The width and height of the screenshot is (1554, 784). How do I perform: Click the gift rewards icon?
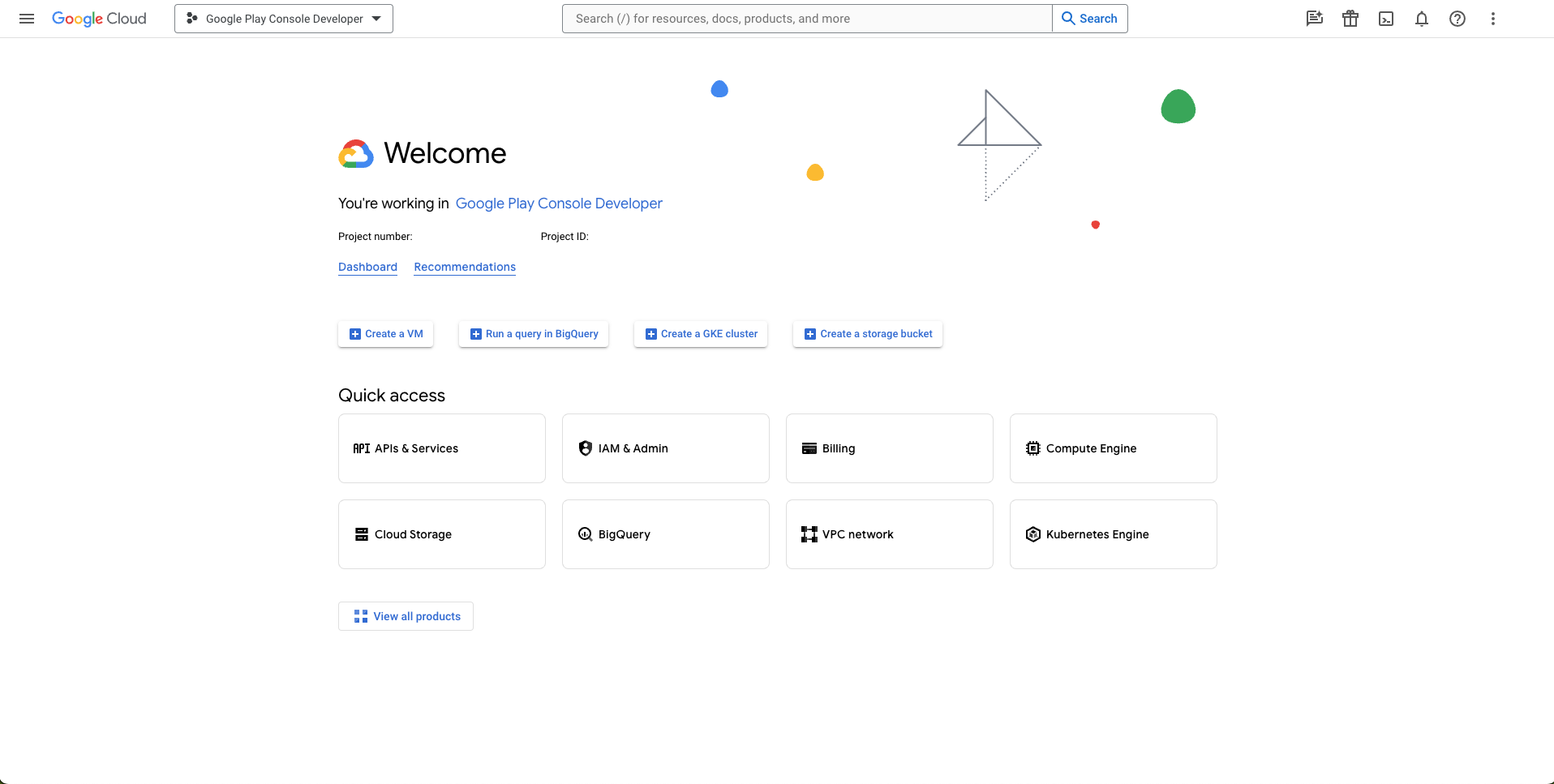pyautogui.click(x=1350, y=18)
